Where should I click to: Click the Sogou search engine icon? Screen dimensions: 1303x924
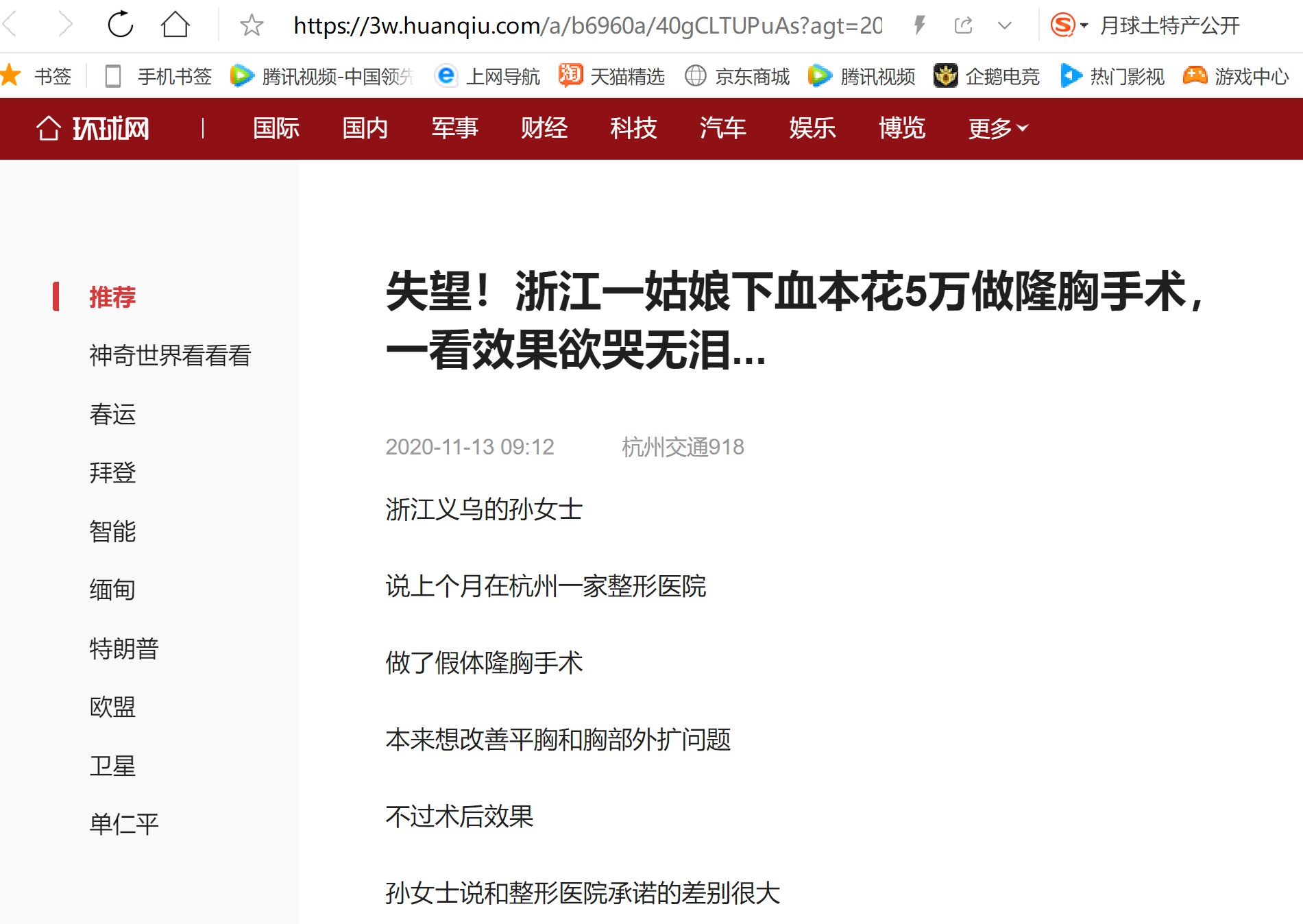point(1063,25)
